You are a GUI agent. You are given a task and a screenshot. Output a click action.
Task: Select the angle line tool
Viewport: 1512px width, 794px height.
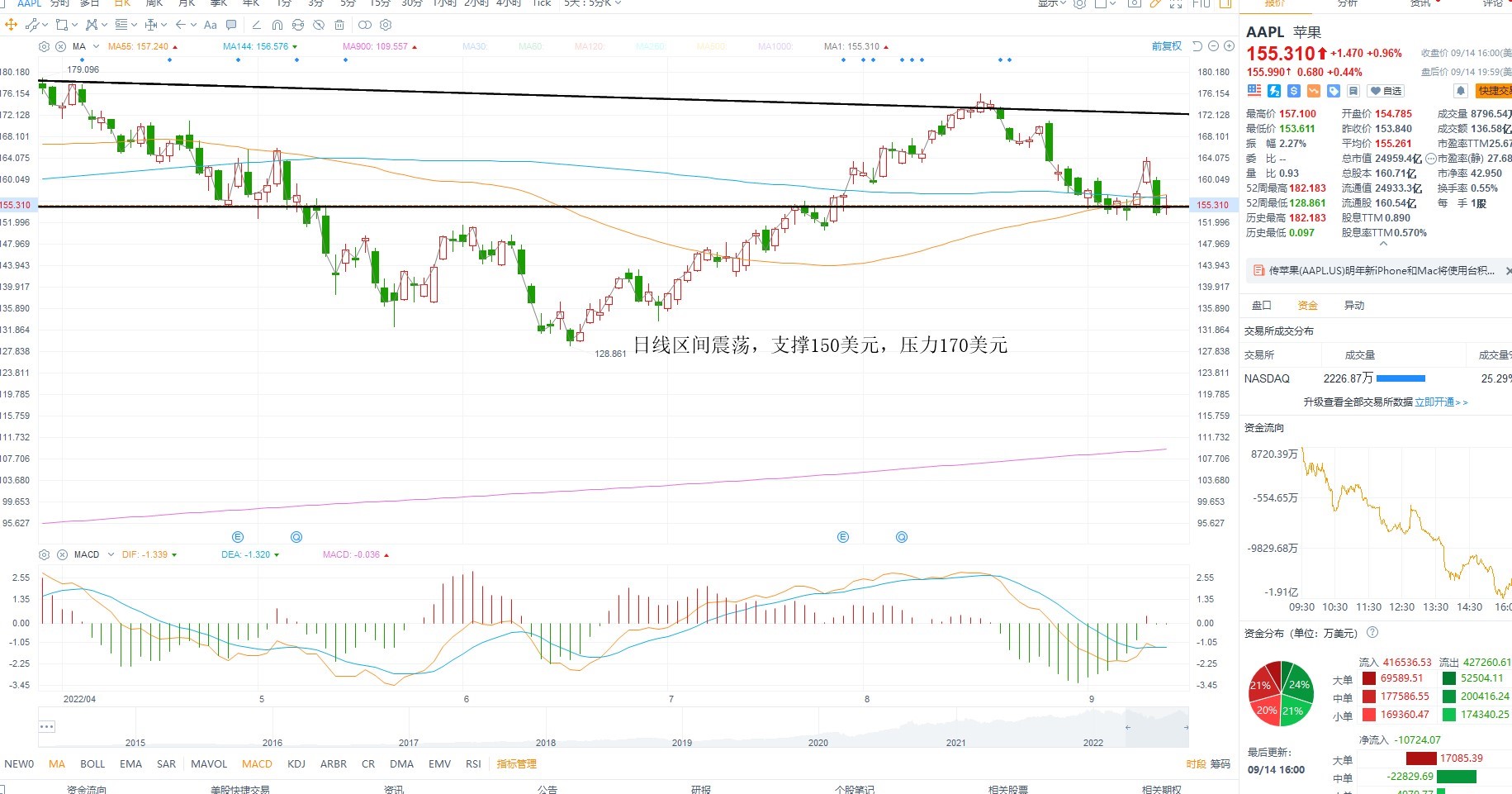point(256,25)
